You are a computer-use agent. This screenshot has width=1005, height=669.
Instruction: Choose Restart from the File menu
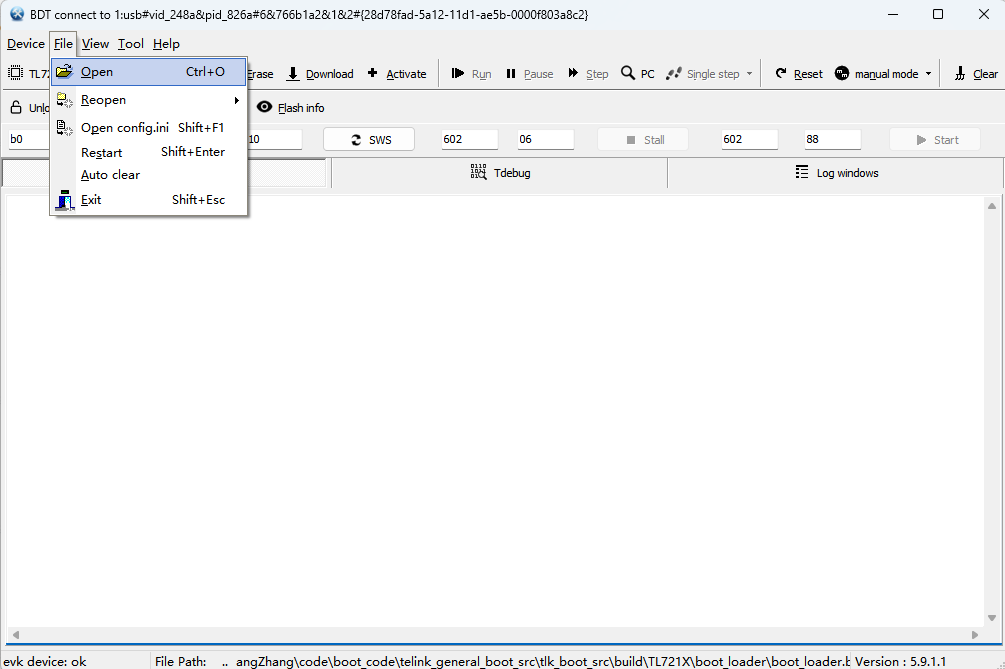coord(149,152)
